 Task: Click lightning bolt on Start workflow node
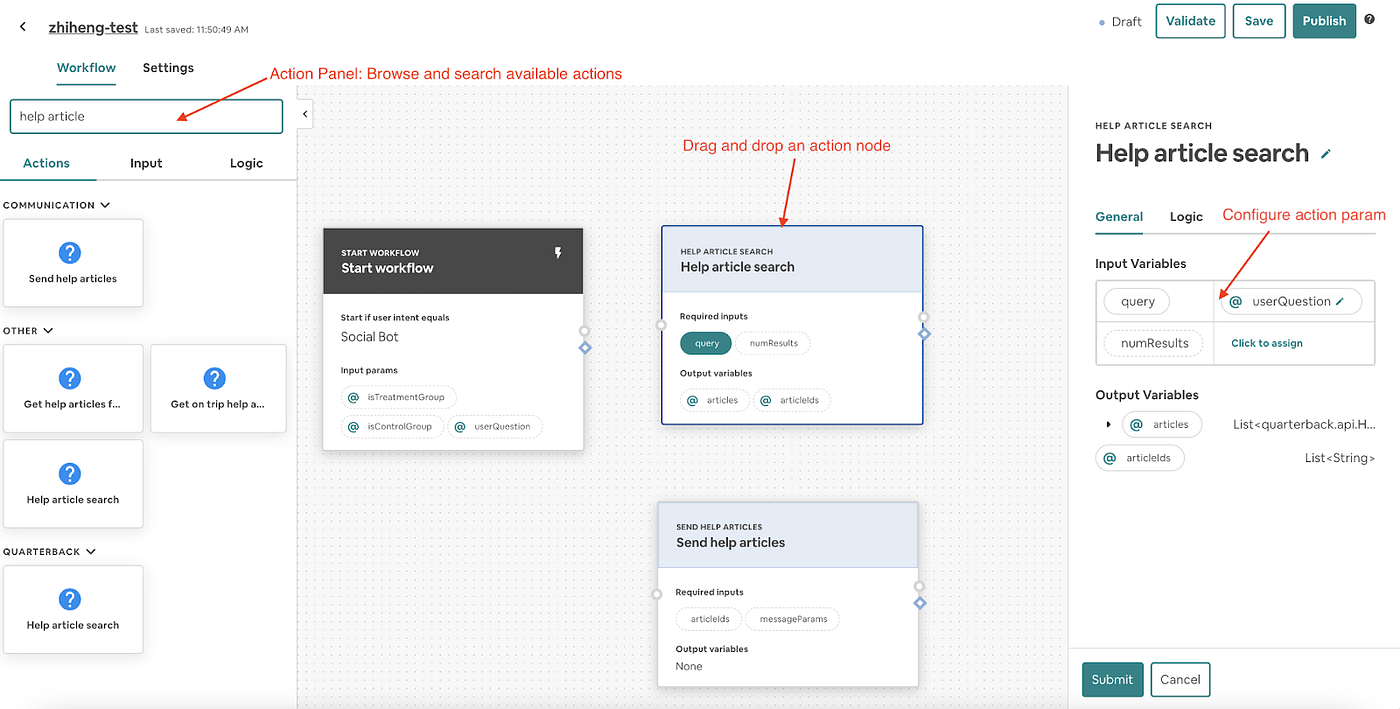click(559, 254)
